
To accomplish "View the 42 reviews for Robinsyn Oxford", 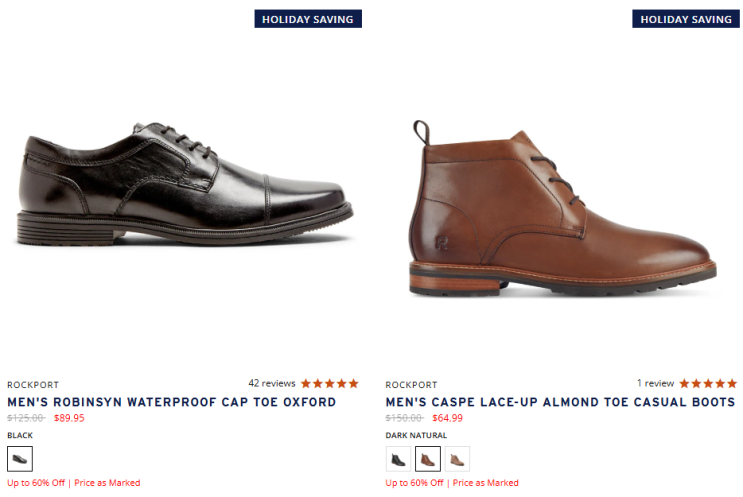I will [x=272, y=383].
